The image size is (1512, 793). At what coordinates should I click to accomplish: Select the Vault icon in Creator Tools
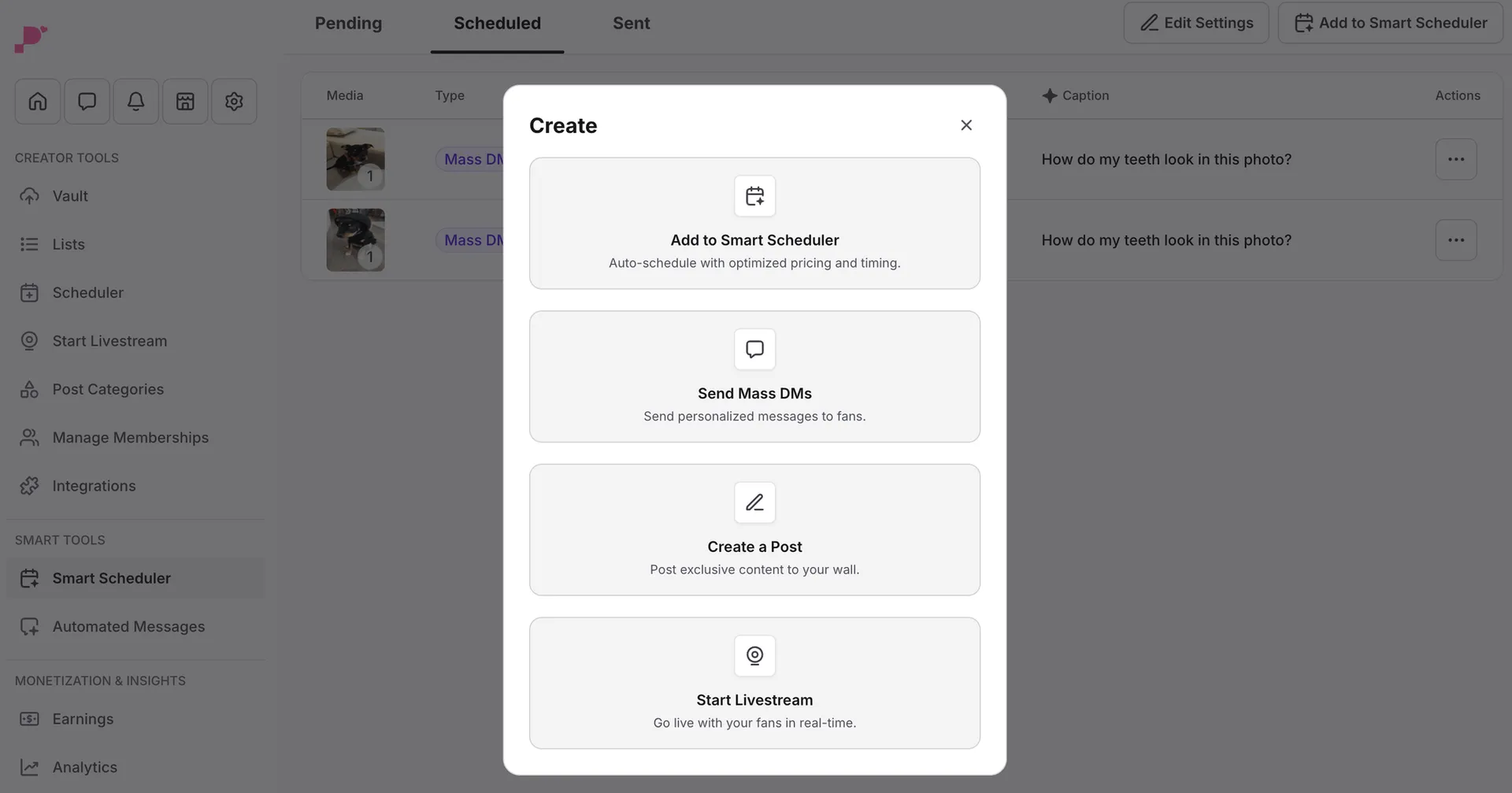click(x=29, y=195)
